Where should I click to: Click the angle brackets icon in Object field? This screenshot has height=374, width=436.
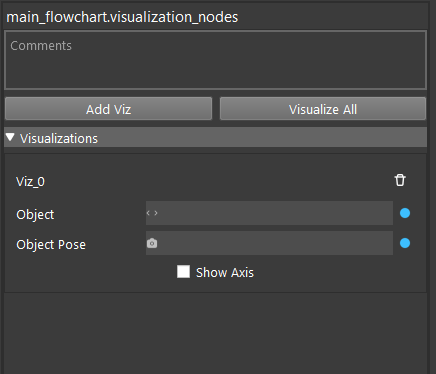click(152, 213)
